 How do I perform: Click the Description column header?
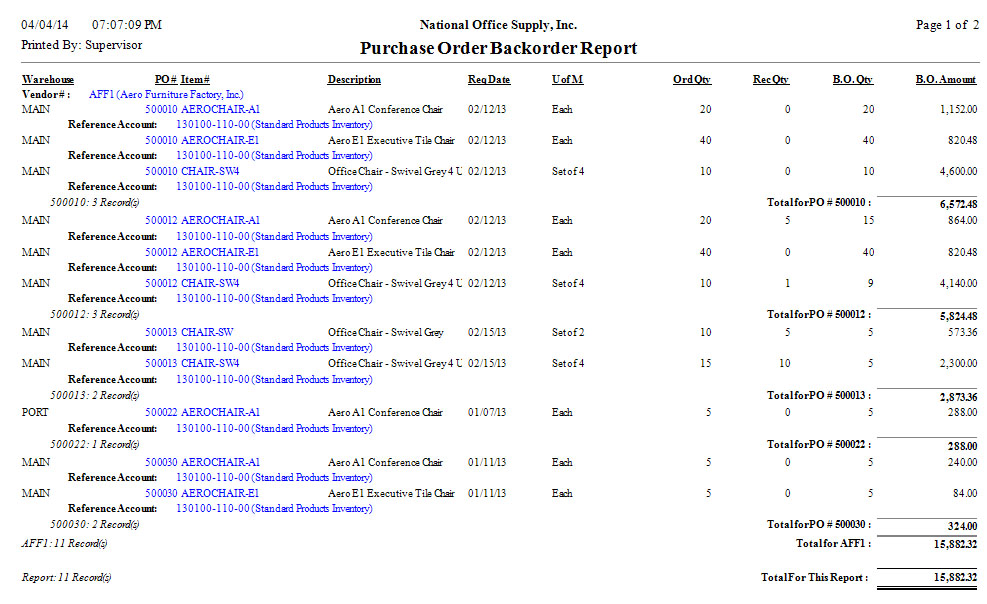coord(354,79)
